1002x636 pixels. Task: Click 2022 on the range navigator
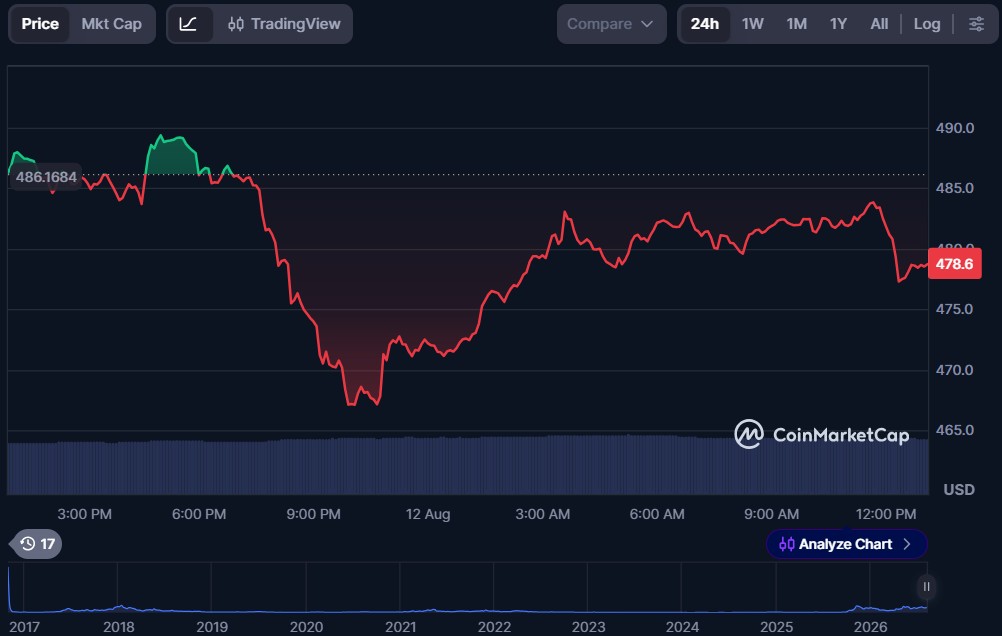[x=494, y=627]
